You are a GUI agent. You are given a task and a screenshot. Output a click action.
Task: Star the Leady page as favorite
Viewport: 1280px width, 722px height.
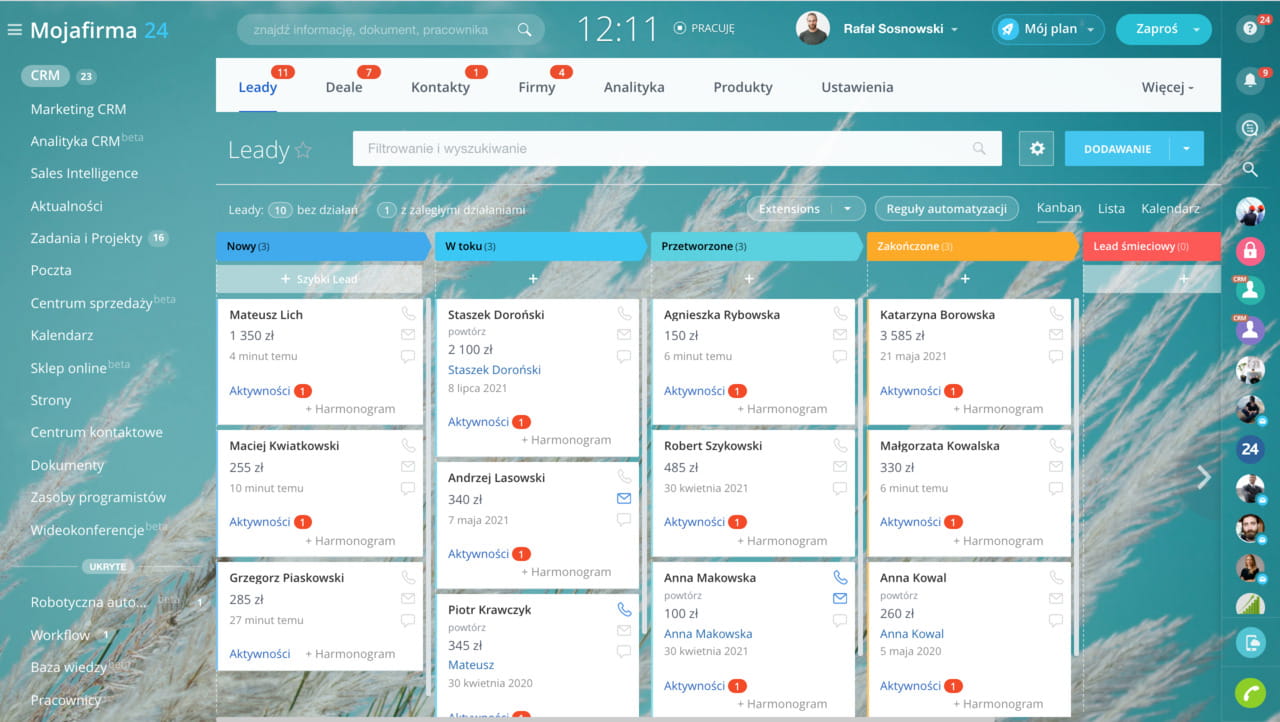coord(303,150)
